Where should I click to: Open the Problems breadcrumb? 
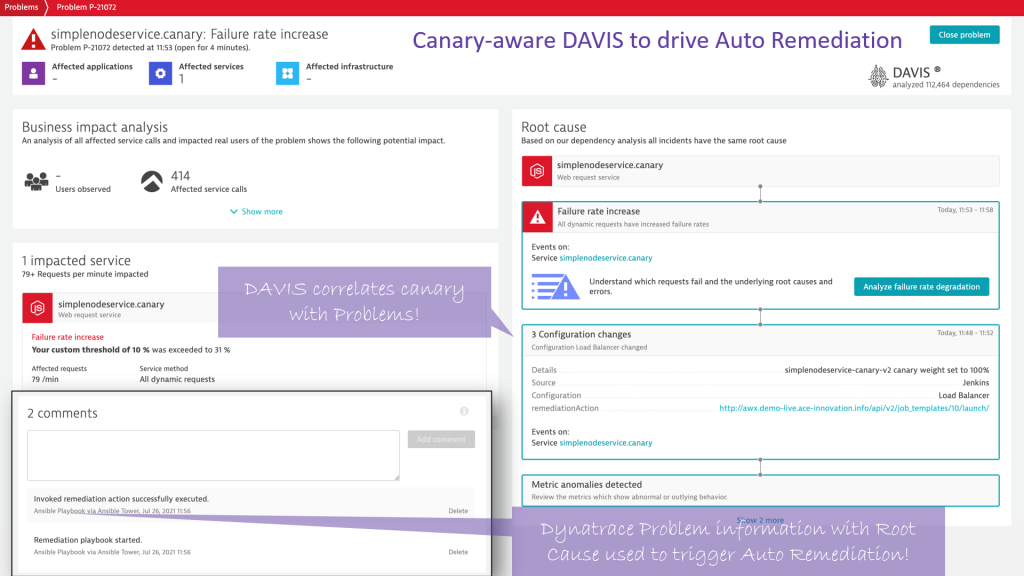pos(21,7)
